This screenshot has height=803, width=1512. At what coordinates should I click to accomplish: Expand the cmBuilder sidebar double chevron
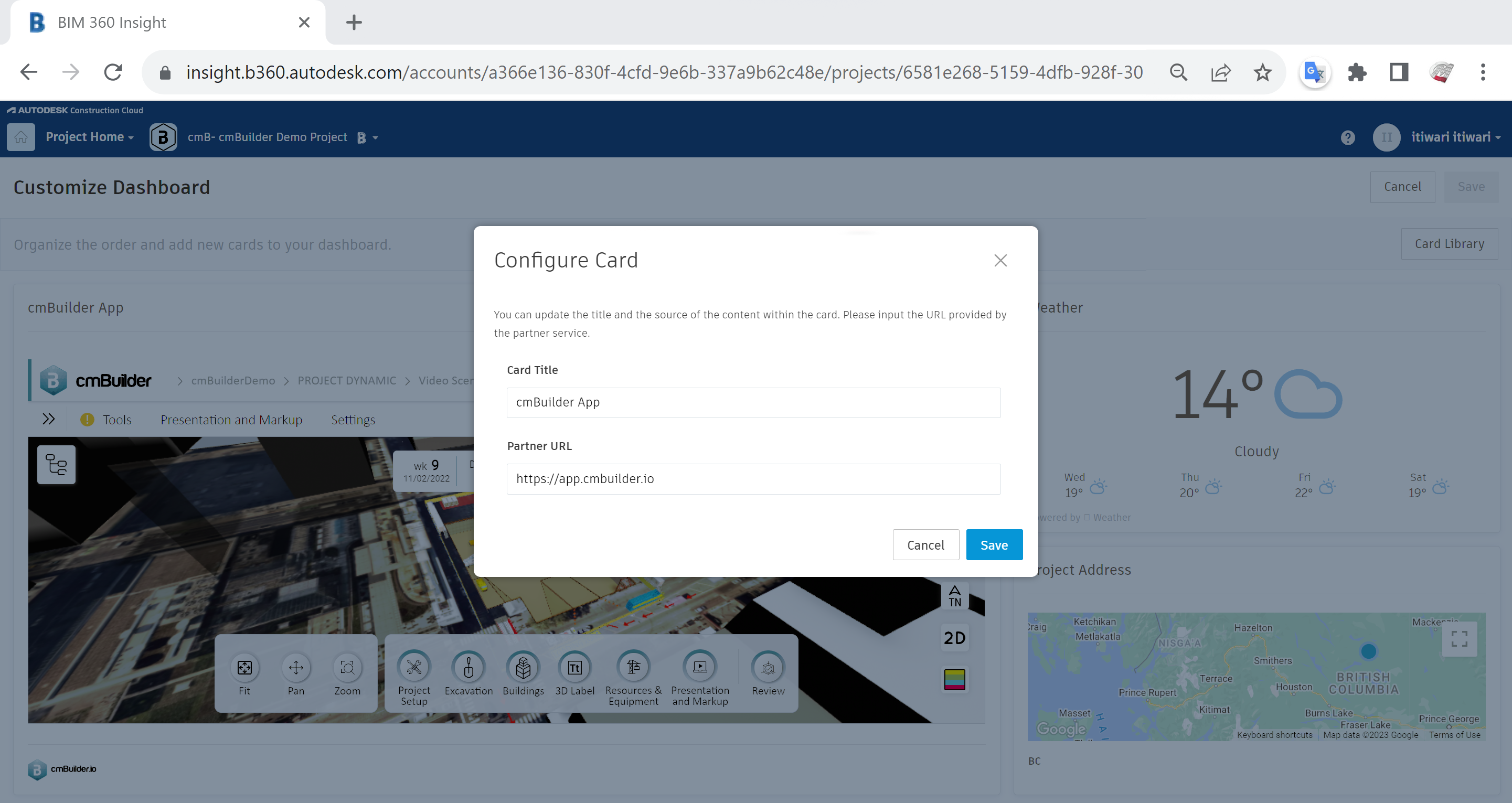(x=49, y=419)
